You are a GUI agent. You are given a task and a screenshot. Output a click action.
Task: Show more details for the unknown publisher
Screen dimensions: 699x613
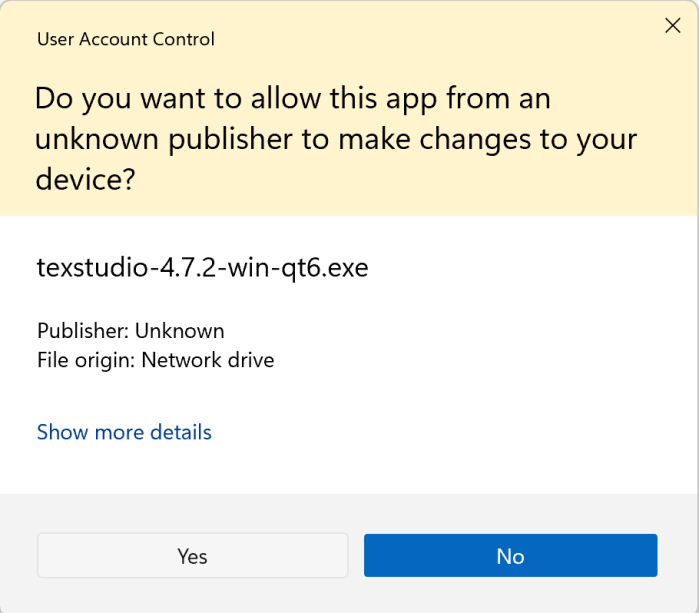[x=124, y=432]
